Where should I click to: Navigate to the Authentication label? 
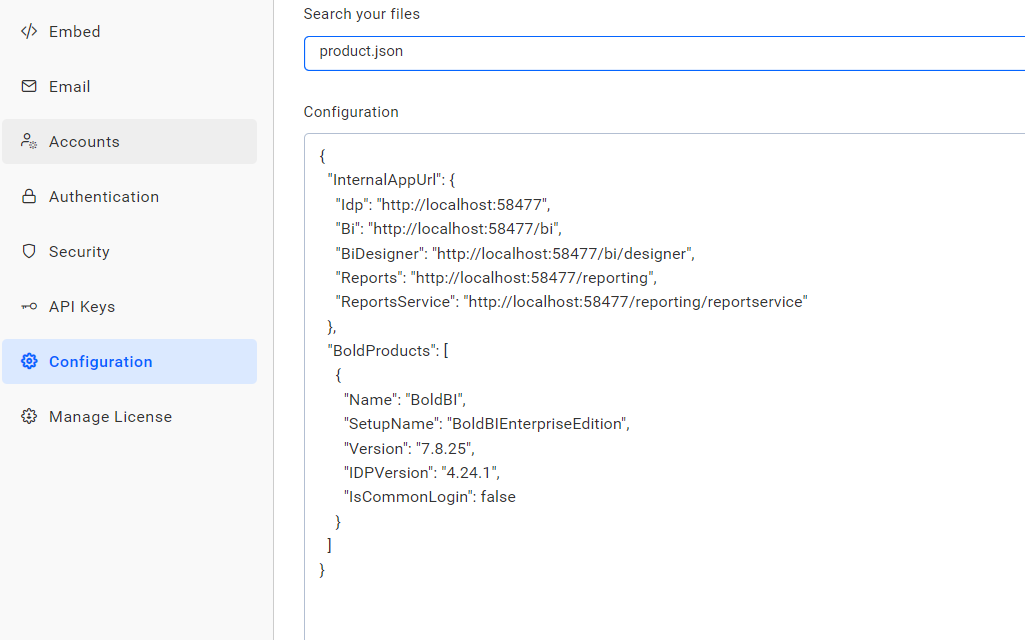click(x=104, y=197)
